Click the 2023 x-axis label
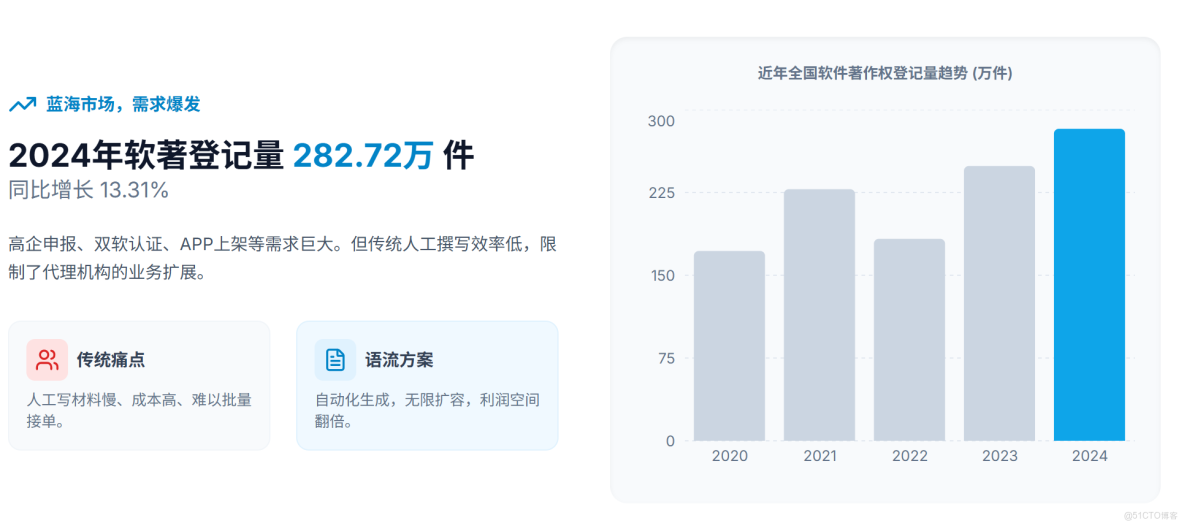This screenshot has width=1184, height=526. (999, 457)
